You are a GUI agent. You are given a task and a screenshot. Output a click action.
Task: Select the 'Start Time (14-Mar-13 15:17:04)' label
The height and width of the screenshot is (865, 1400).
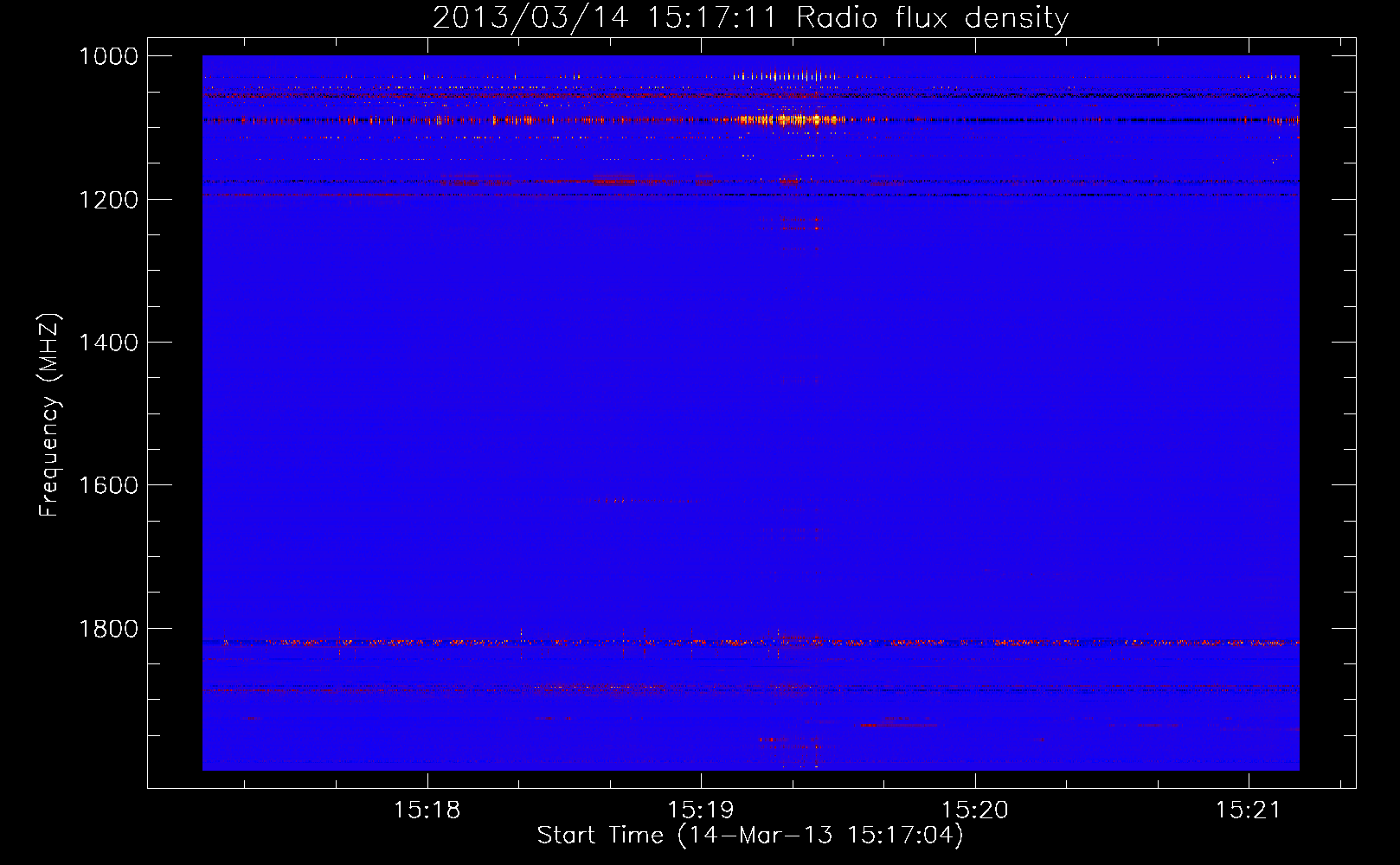point(750,836)
